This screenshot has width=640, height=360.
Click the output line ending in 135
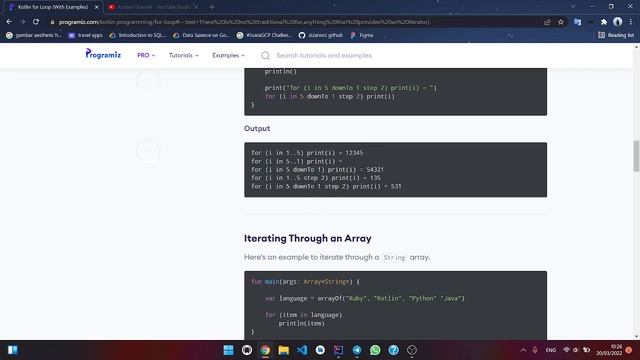(316, 178)
